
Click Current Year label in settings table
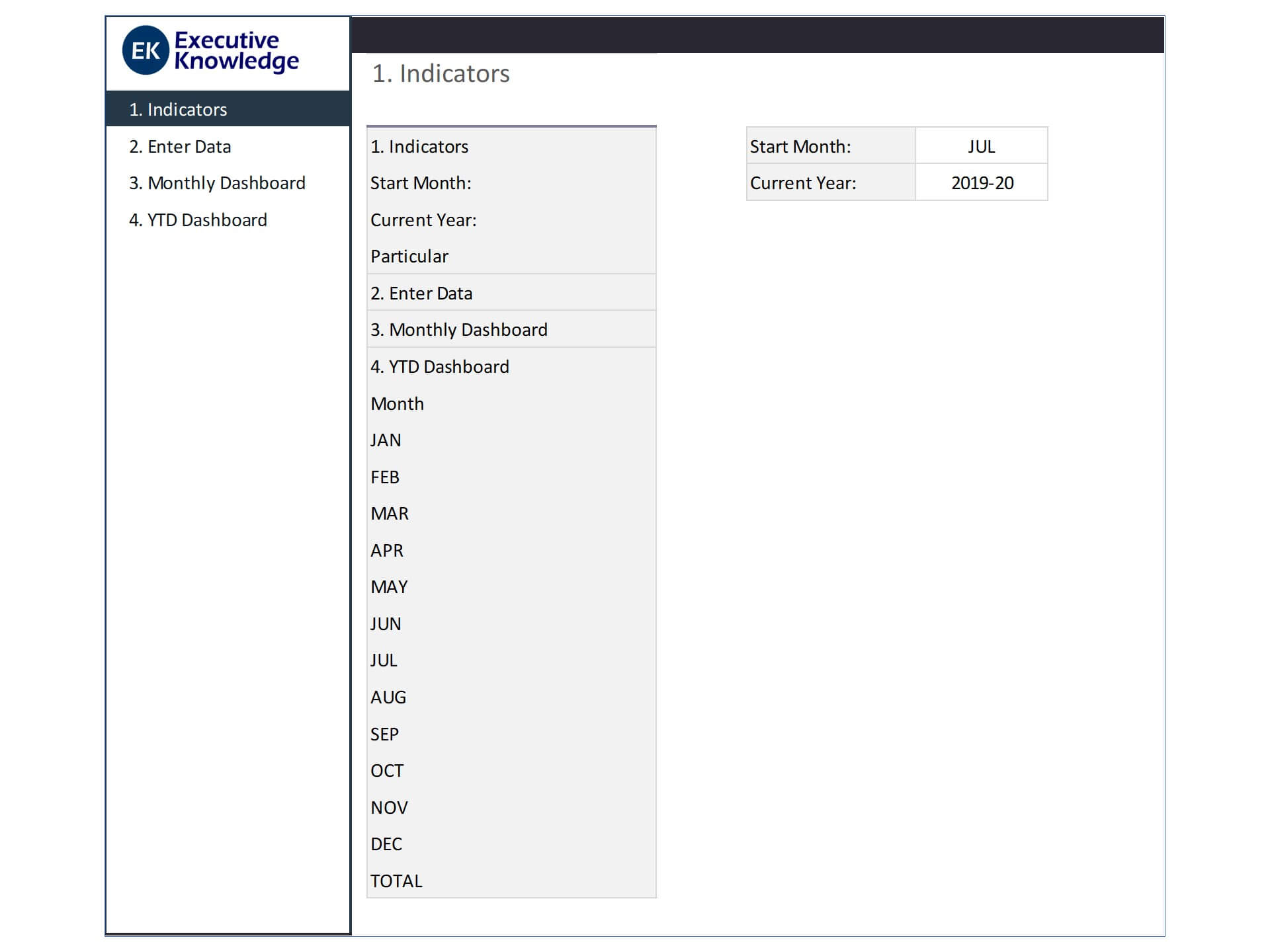coord(802,183)
